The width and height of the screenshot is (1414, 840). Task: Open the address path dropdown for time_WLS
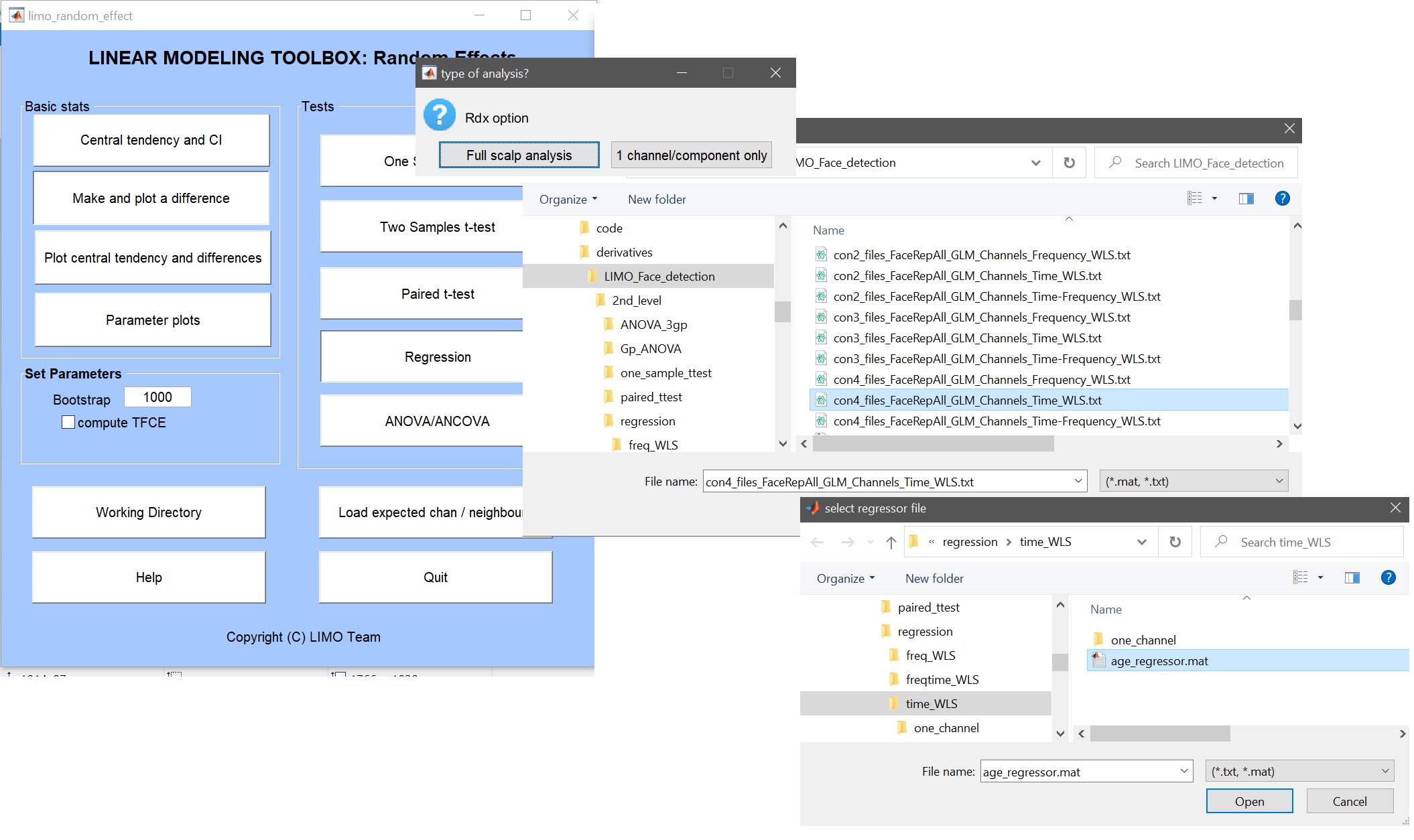(x=1141, y=542)
